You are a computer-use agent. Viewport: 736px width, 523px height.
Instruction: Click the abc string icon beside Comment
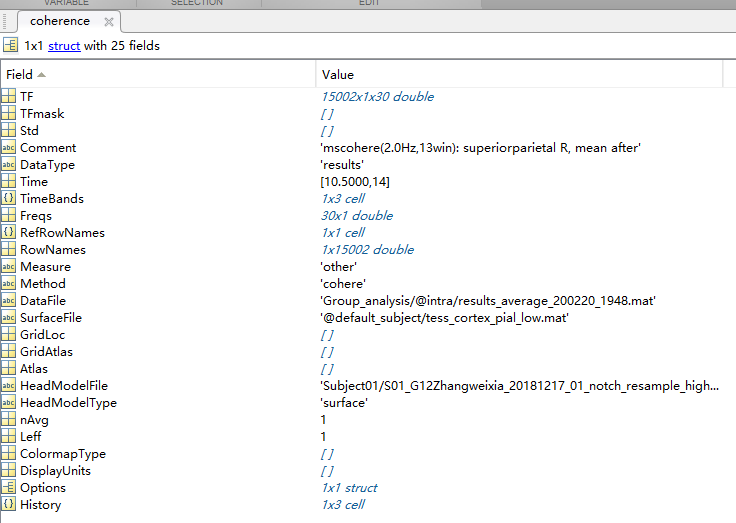pos(8,147)
